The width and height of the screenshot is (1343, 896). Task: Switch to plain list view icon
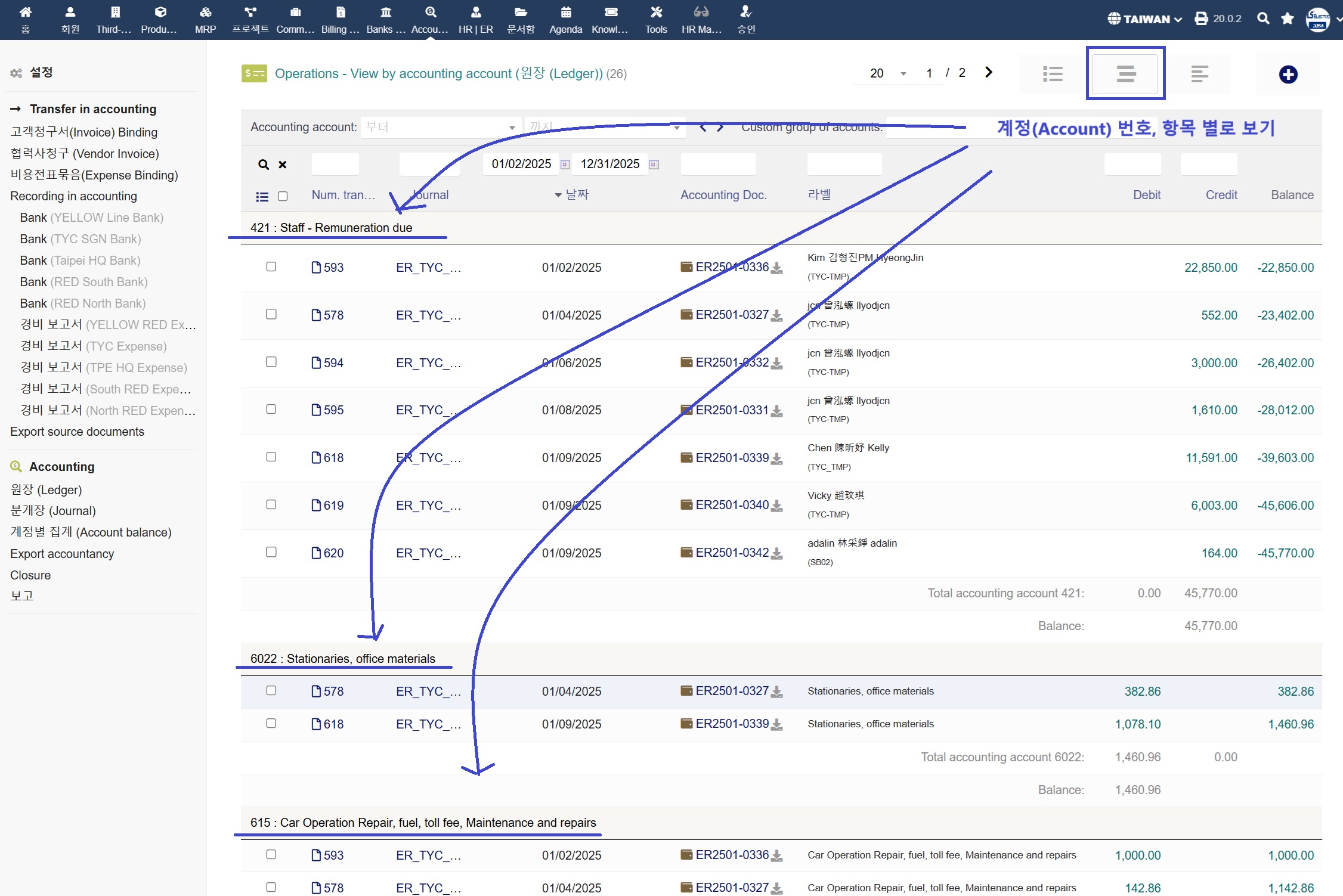click(1053, 74)
